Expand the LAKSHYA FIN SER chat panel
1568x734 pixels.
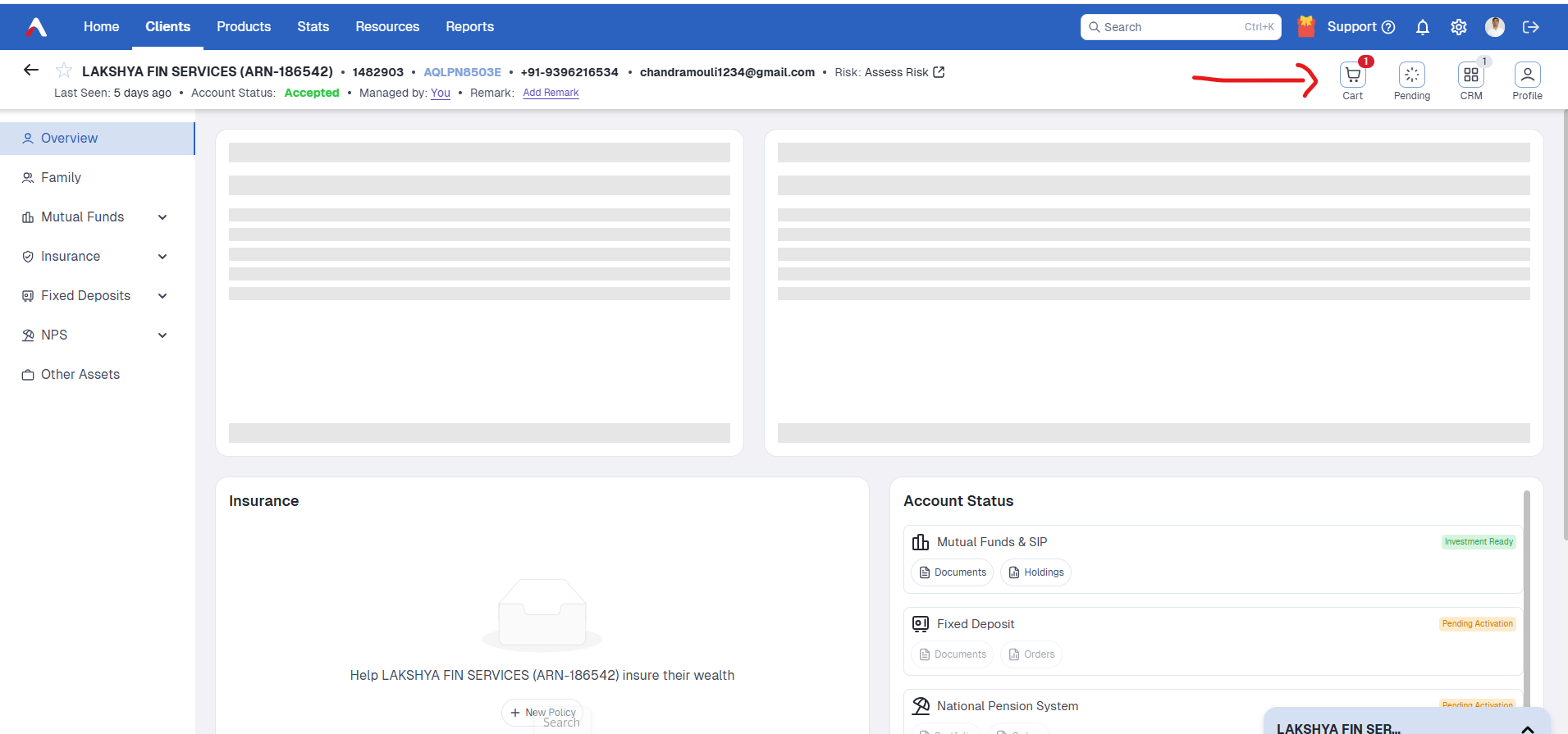(x=1528, y=729)
